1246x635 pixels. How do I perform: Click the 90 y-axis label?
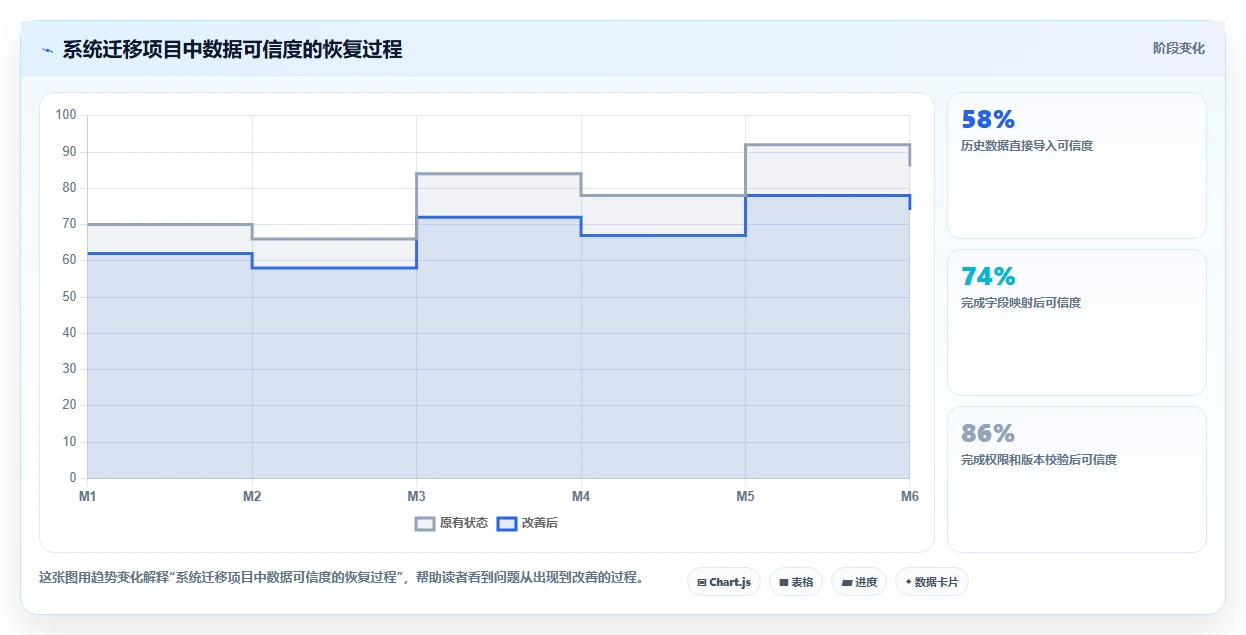(69, 152)
